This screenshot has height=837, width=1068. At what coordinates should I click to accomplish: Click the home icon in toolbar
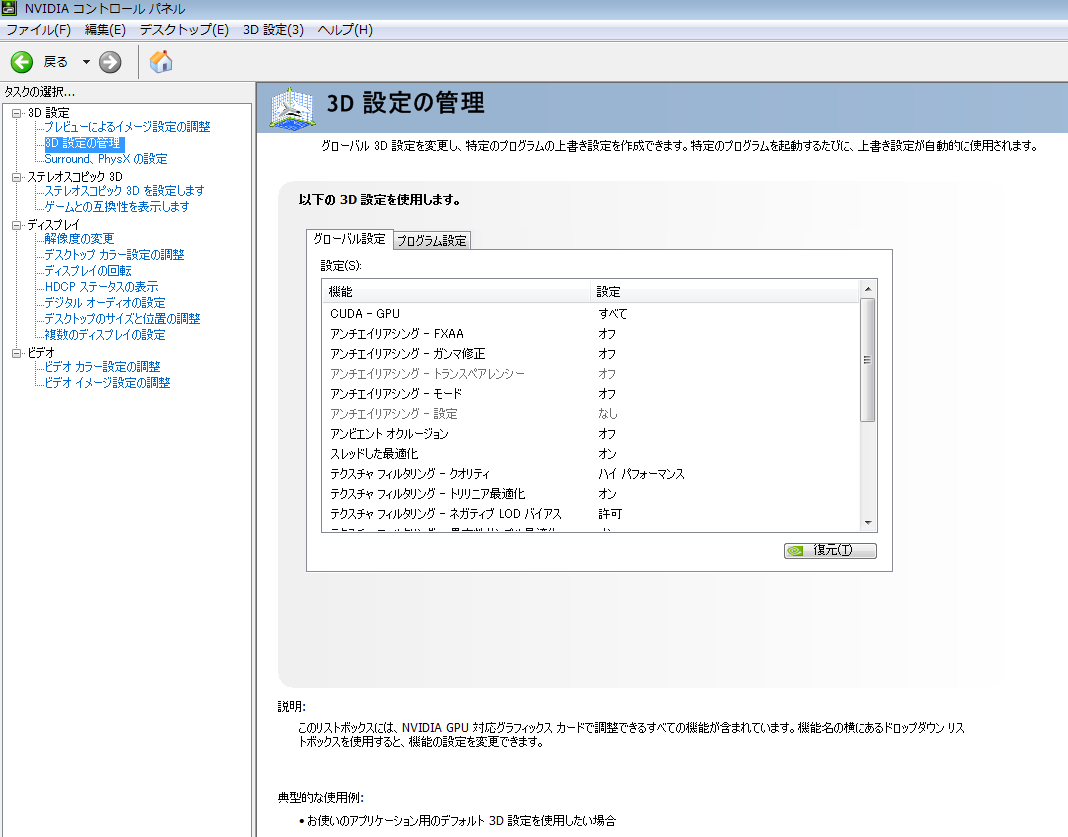coord(161,61)
